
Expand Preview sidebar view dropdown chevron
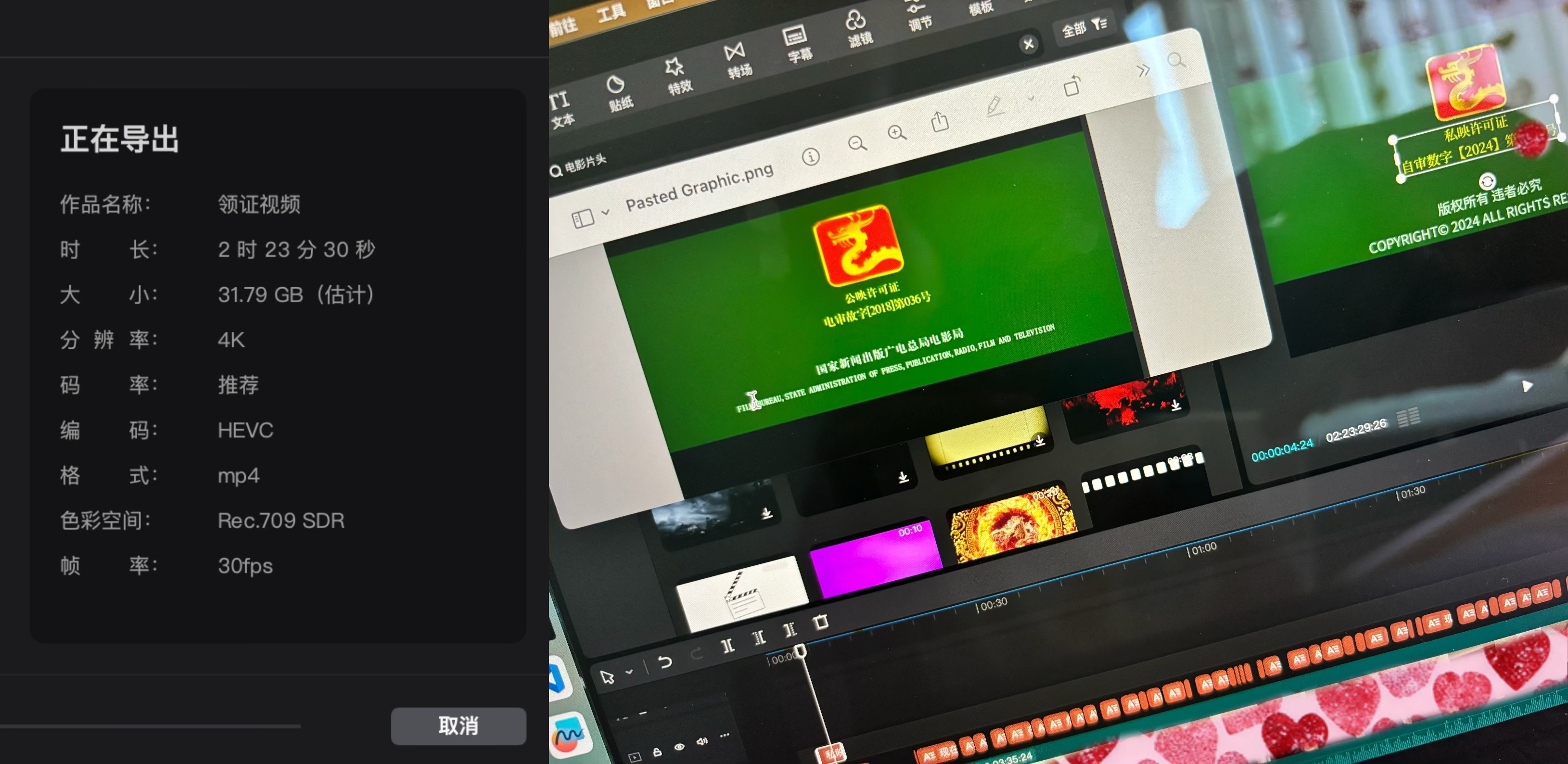point(606,213)
